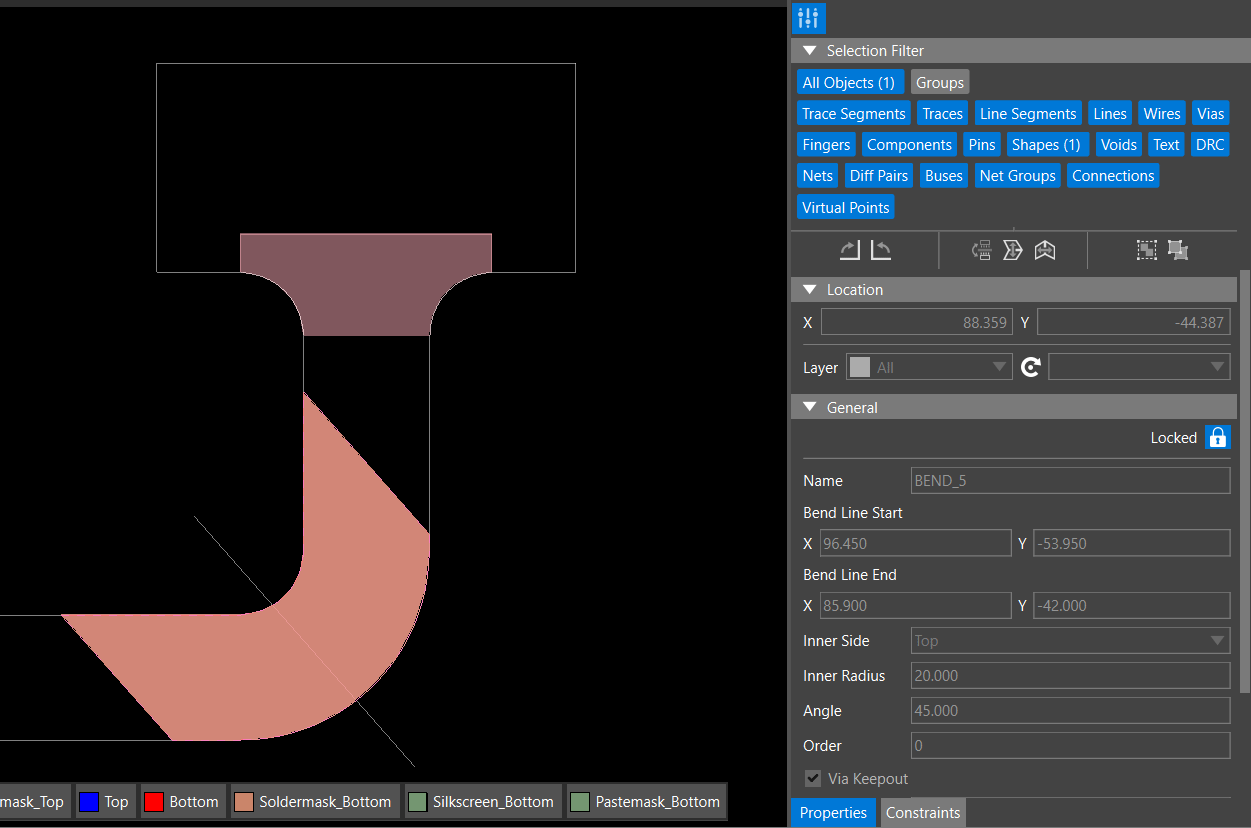Click the Angle field 45.000
Image resolution: width=1251 pixels, height=828 pixels.
1071,711
